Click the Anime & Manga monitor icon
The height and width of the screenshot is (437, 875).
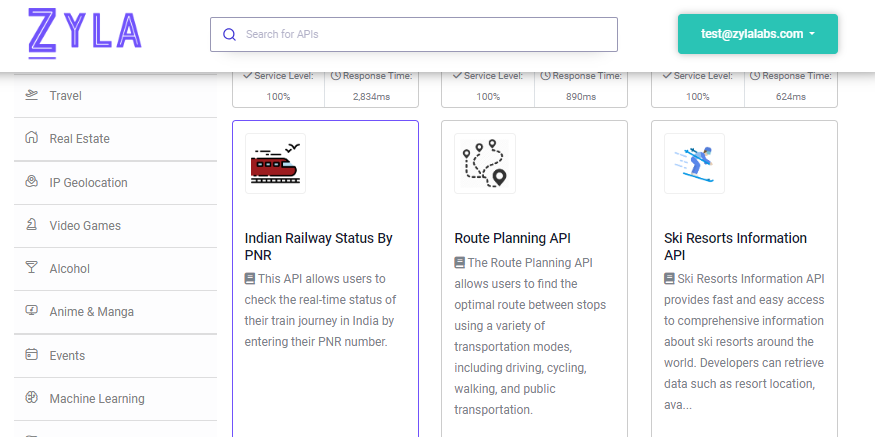(x=32, y=311)
